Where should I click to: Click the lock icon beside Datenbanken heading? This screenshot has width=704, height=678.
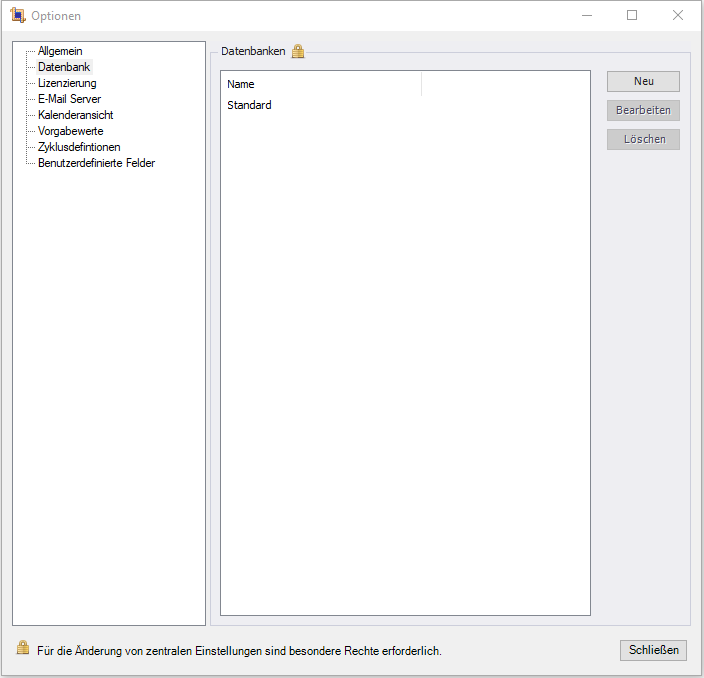click(x=298, y=52)
